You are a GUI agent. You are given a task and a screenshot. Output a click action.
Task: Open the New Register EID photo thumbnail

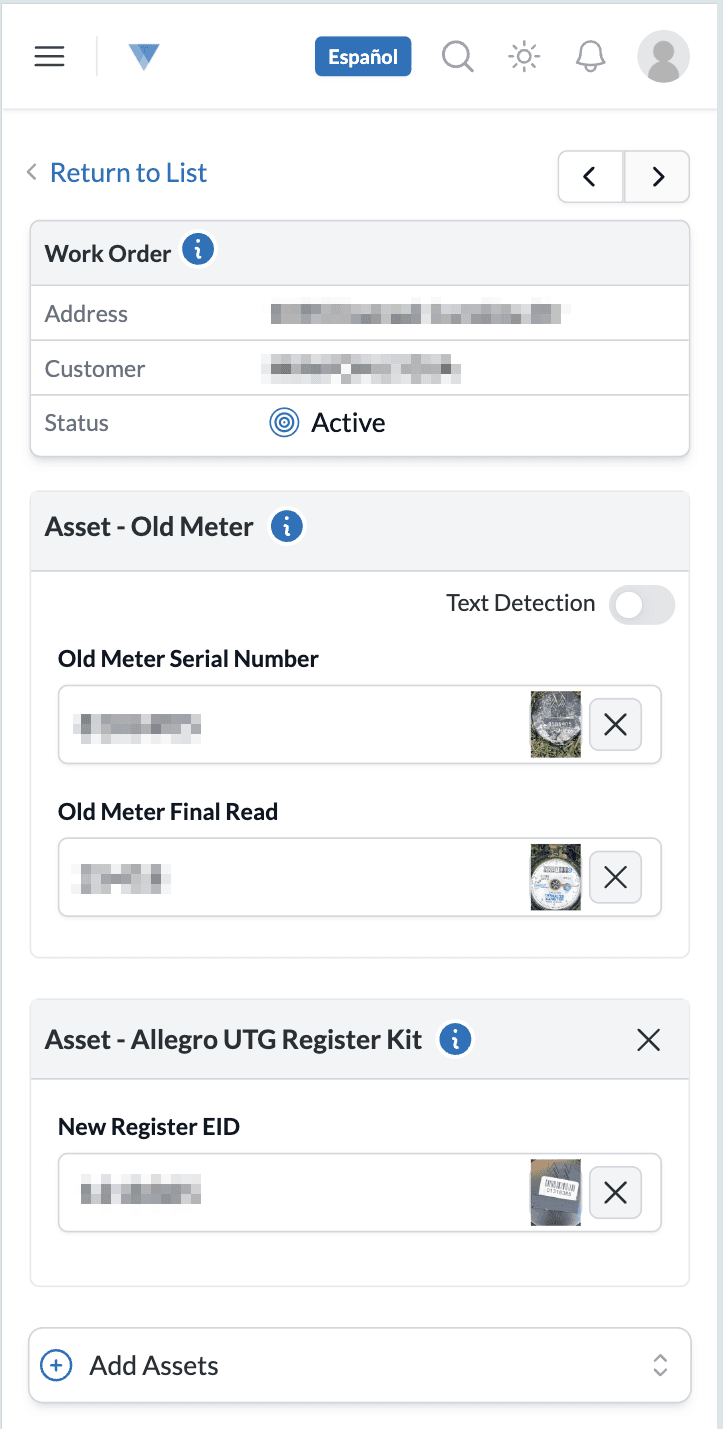point(556,1192)
